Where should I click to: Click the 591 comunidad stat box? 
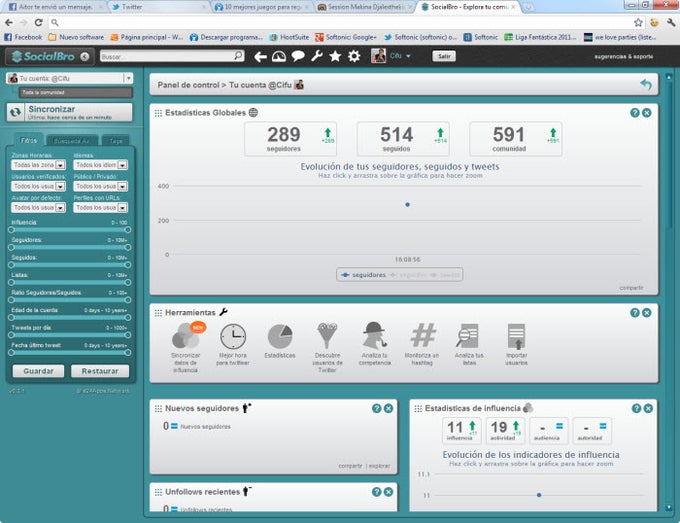pyautogui.click(x=516, y=139)
